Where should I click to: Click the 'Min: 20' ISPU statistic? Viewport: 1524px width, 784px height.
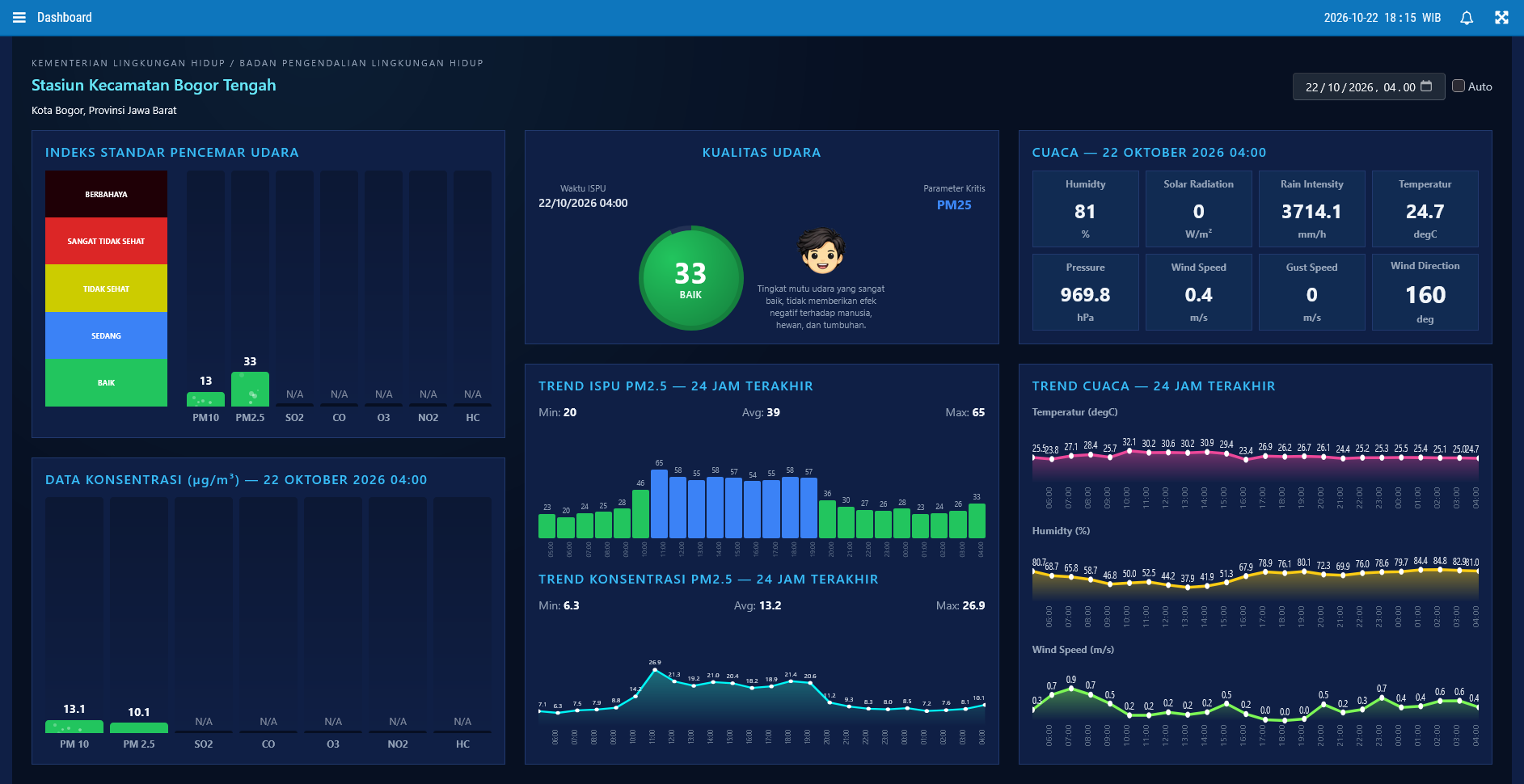coord(558,412)
